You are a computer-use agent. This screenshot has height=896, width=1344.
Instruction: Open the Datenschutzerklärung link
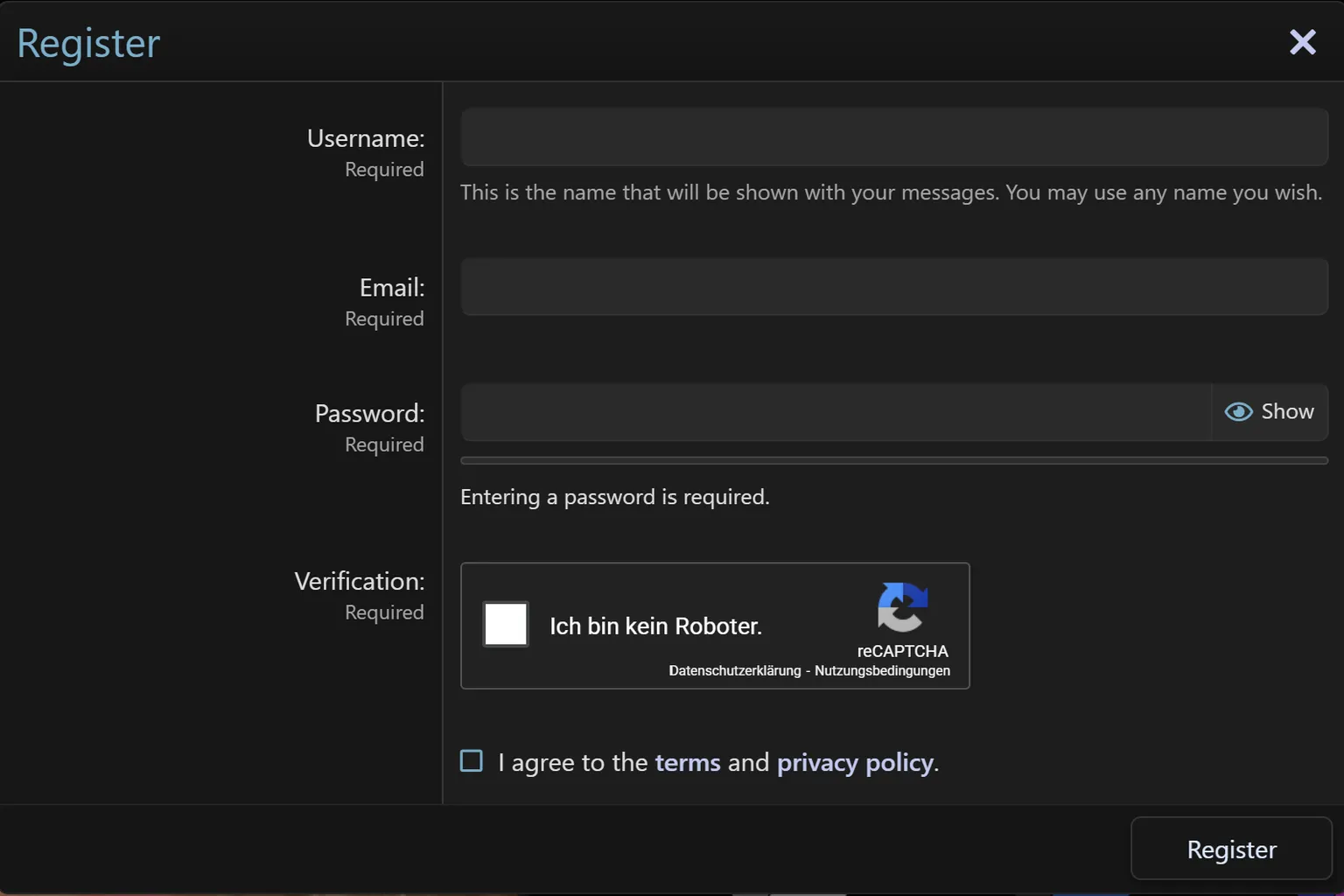coord(735,670)
